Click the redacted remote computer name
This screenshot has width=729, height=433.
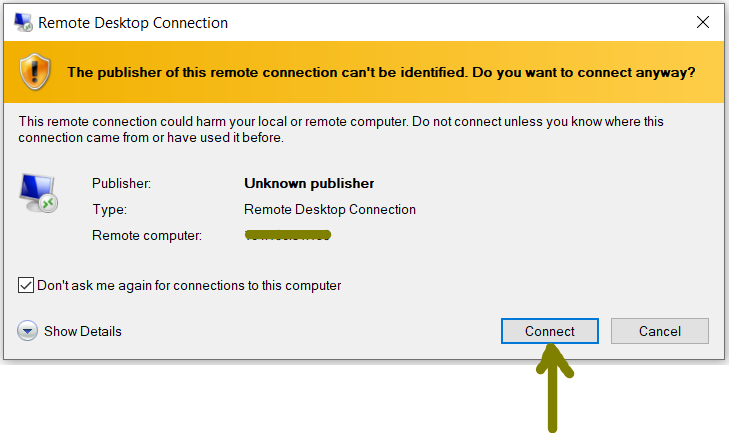click(288, 235)
